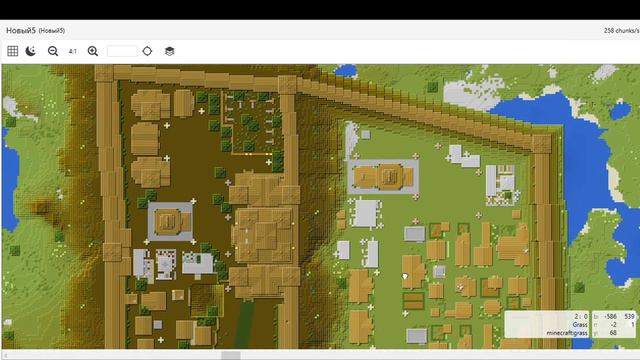Toggle night mode moon icon
This screenshot has width=640, height=360.
[x=31, y=51]
